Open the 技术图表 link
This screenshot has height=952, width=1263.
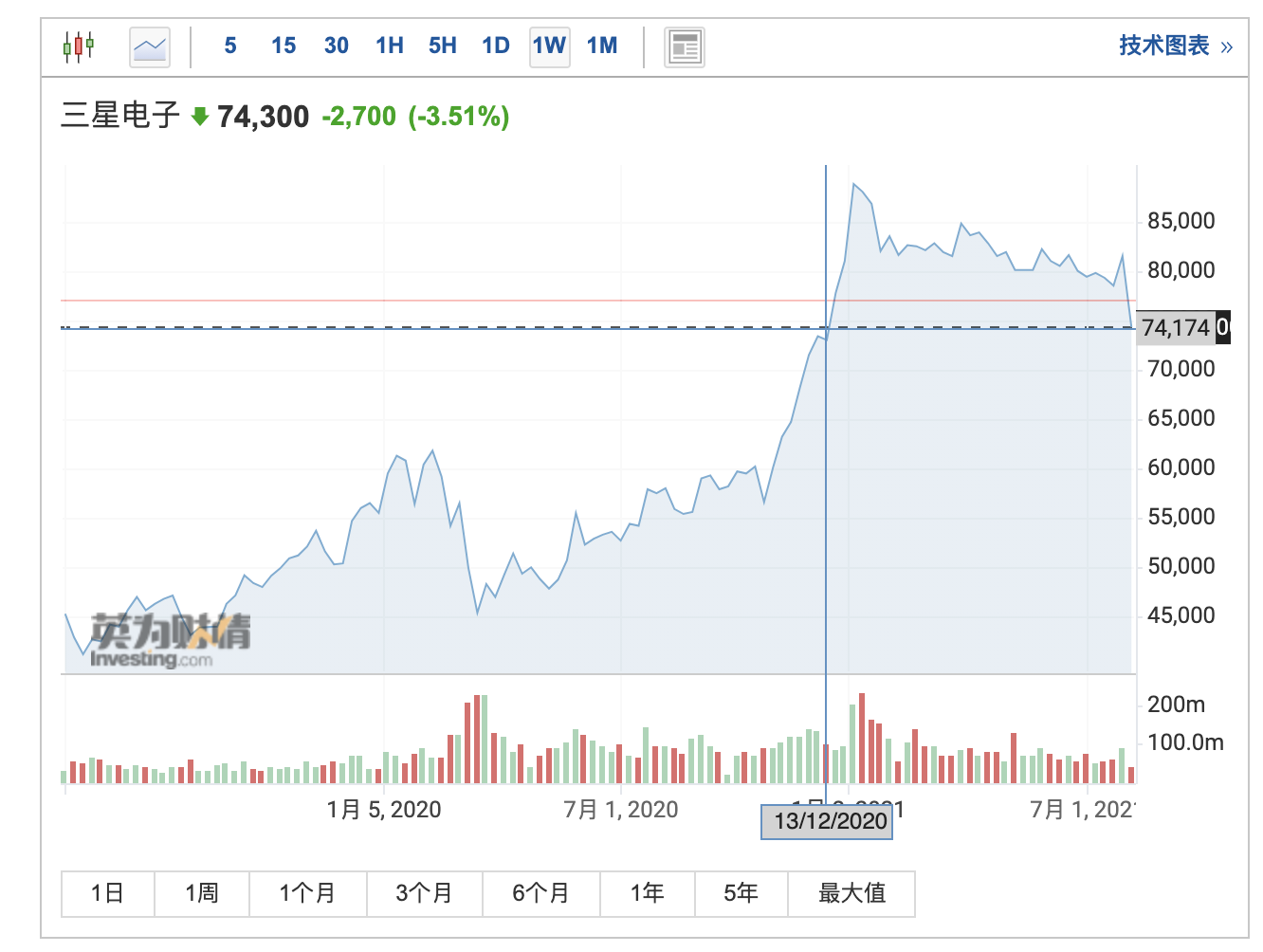pyautogui.click(x=1163, y=46)
